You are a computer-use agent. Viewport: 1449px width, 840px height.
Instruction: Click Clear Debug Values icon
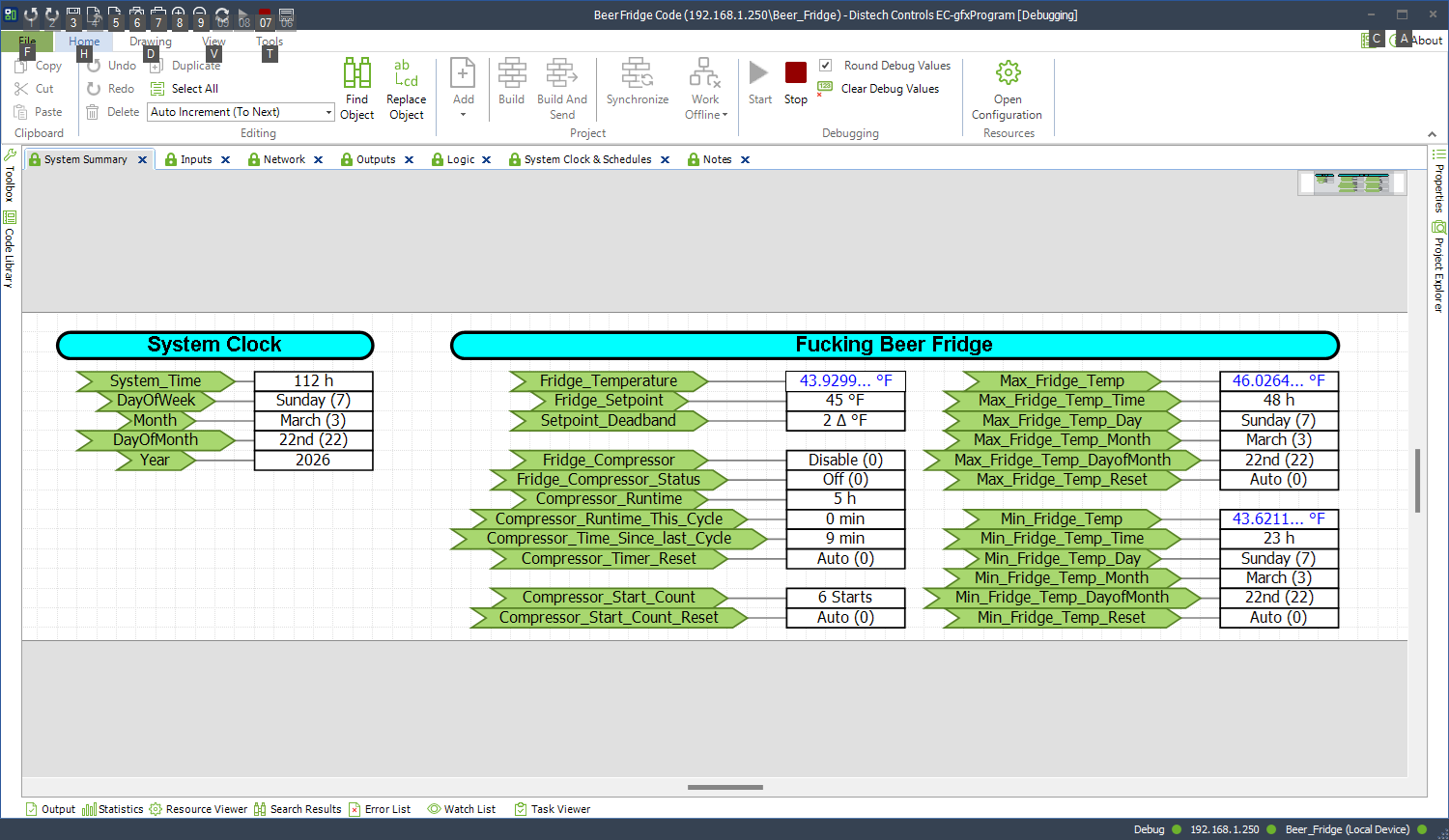pyautogui.click(x=825, y=89)
